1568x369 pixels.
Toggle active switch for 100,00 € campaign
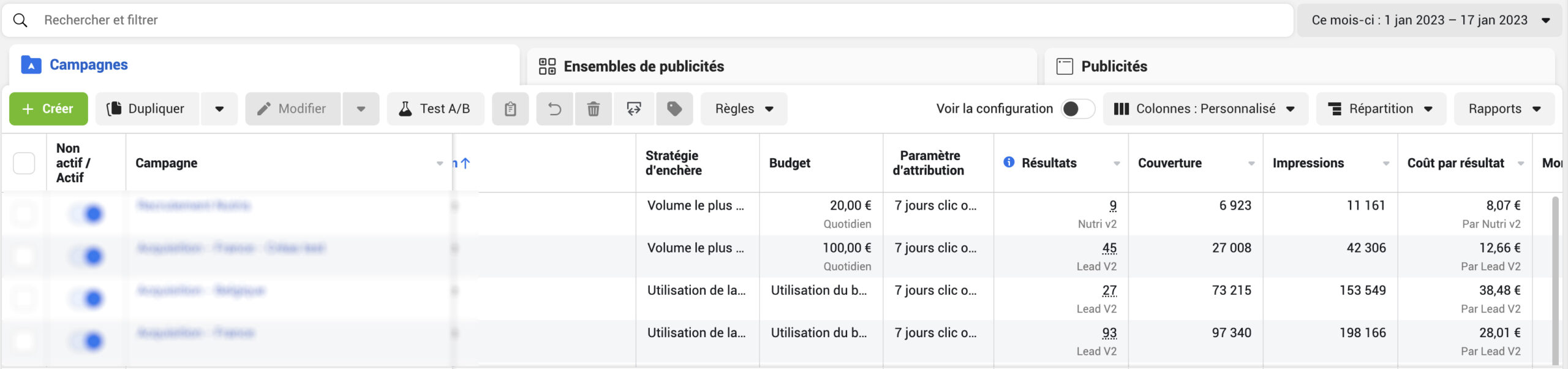point(86,256)
